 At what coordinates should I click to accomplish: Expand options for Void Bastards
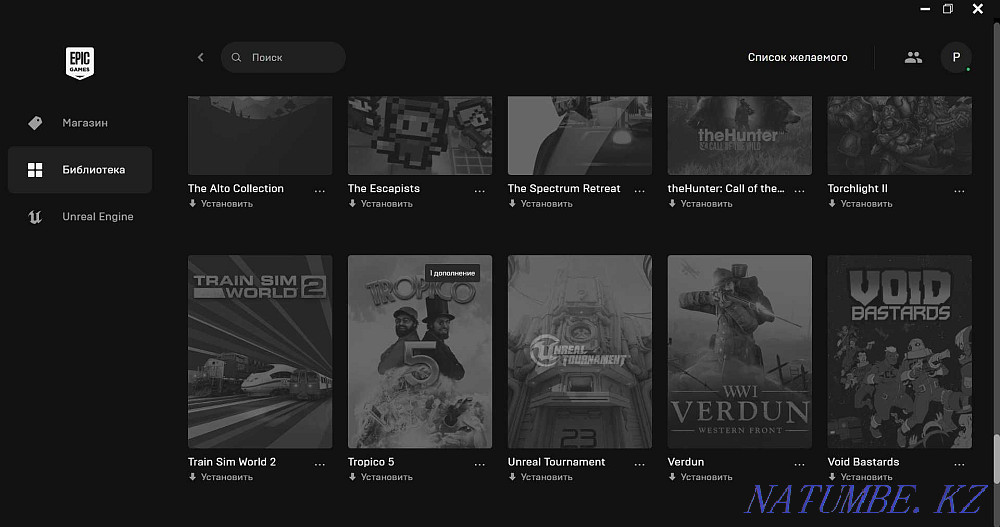click(x=960, y=463)
